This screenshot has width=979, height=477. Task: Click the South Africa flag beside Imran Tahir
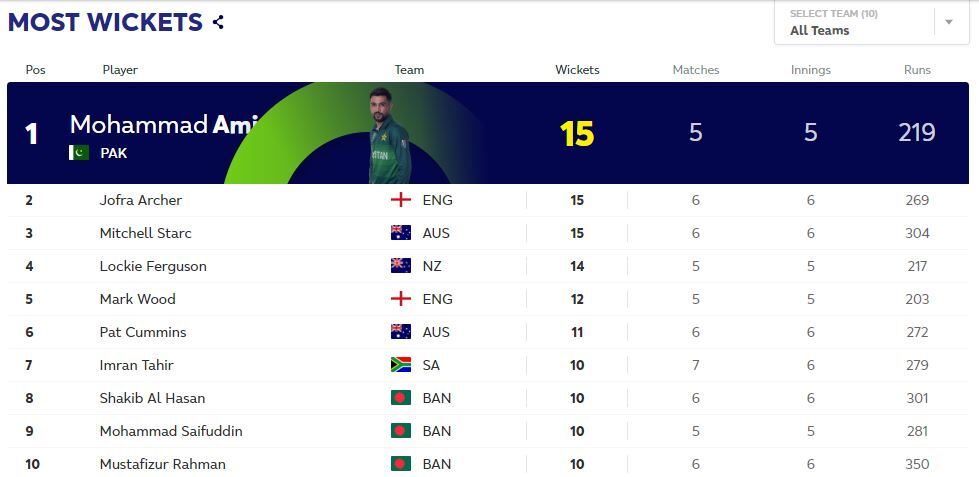pyautogui.click(x=401, y=365)
